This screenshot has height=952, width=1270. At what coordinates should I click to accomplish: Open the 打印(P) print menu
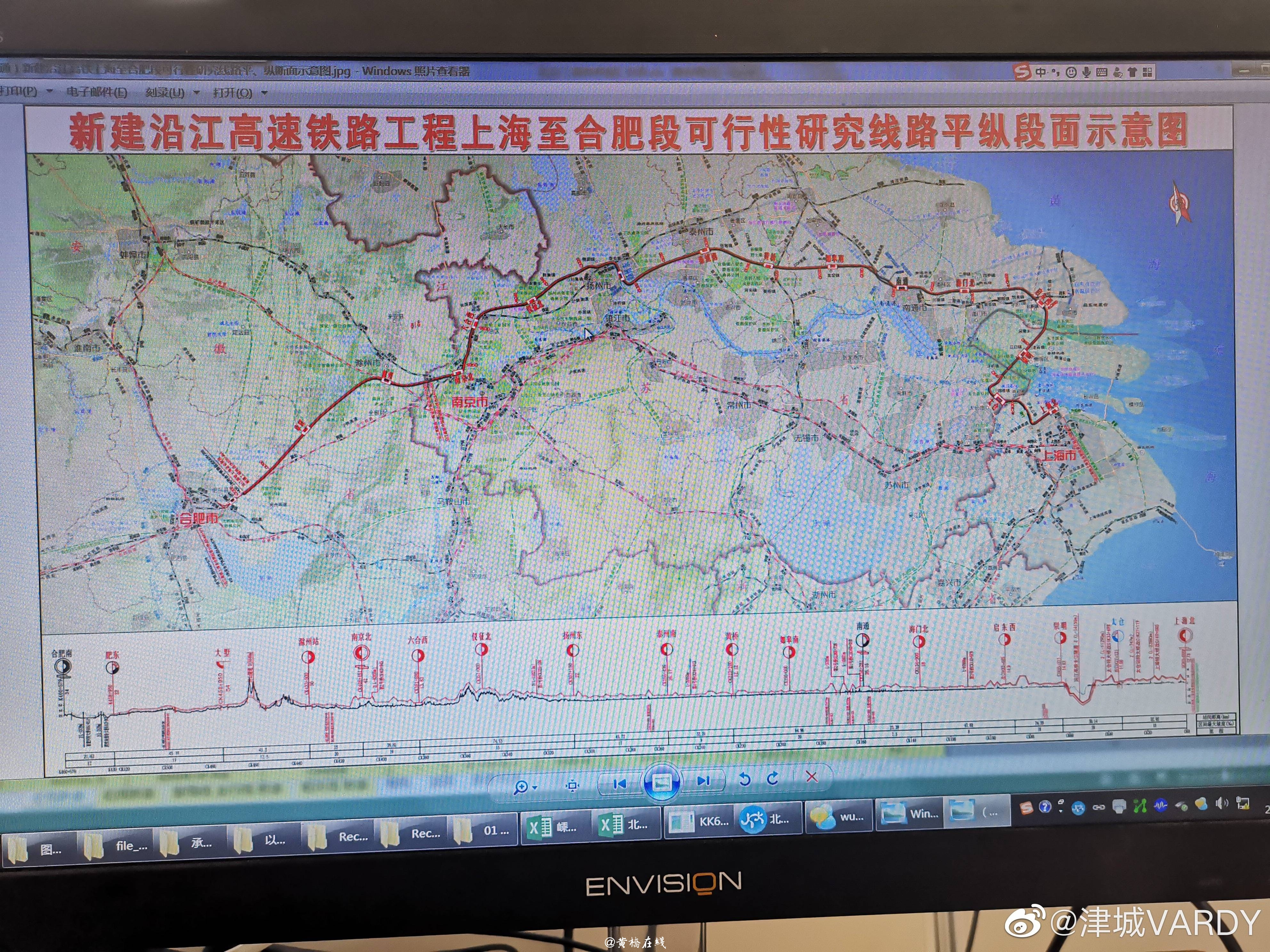(x=19, y=91)
